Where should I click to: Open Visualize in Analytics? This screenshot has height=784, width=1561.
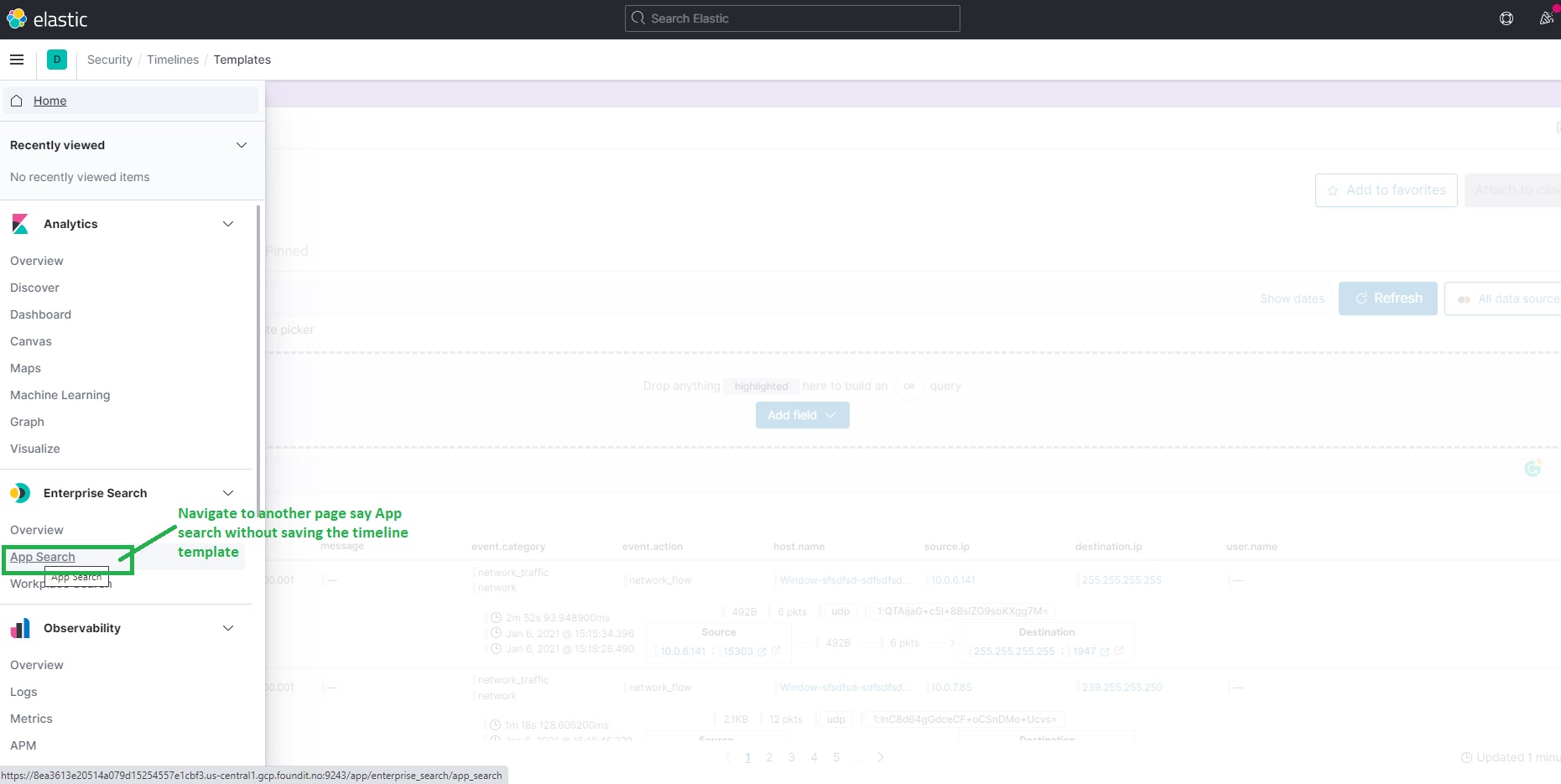[x=35, y=449]
